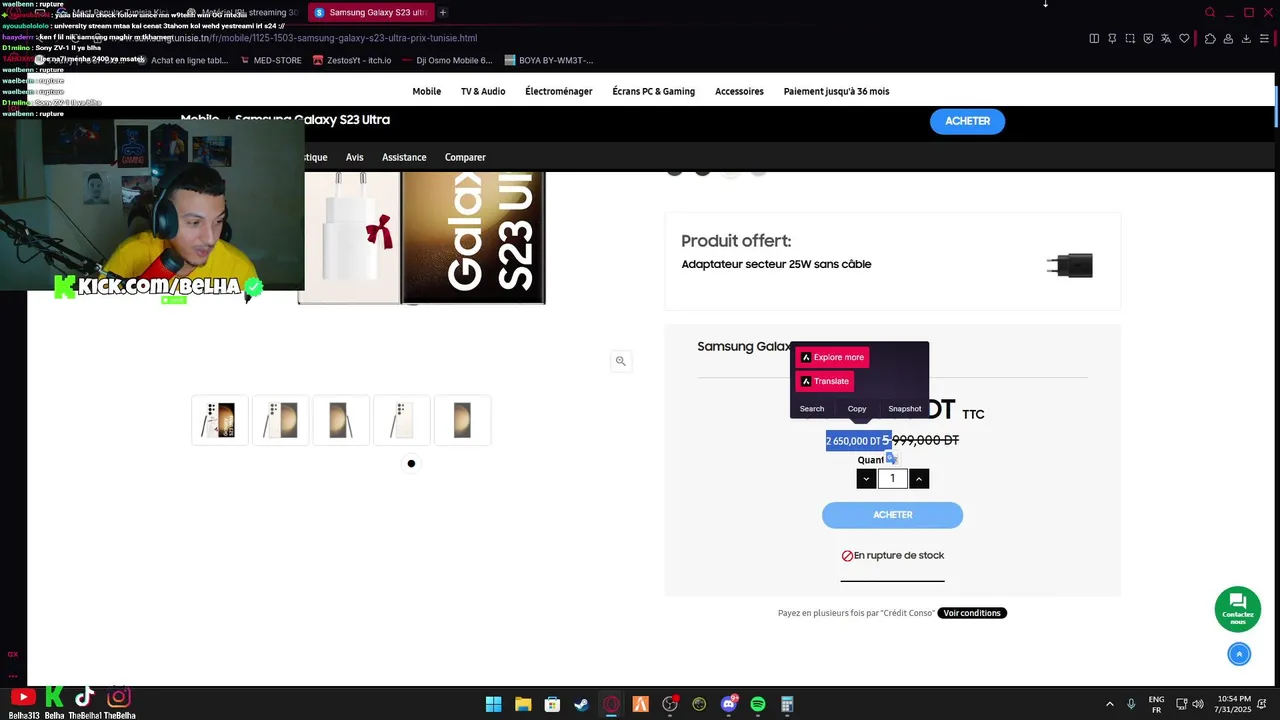Click the YouTube Belha313 overlay icon
1280x720 pixels.
22,697
